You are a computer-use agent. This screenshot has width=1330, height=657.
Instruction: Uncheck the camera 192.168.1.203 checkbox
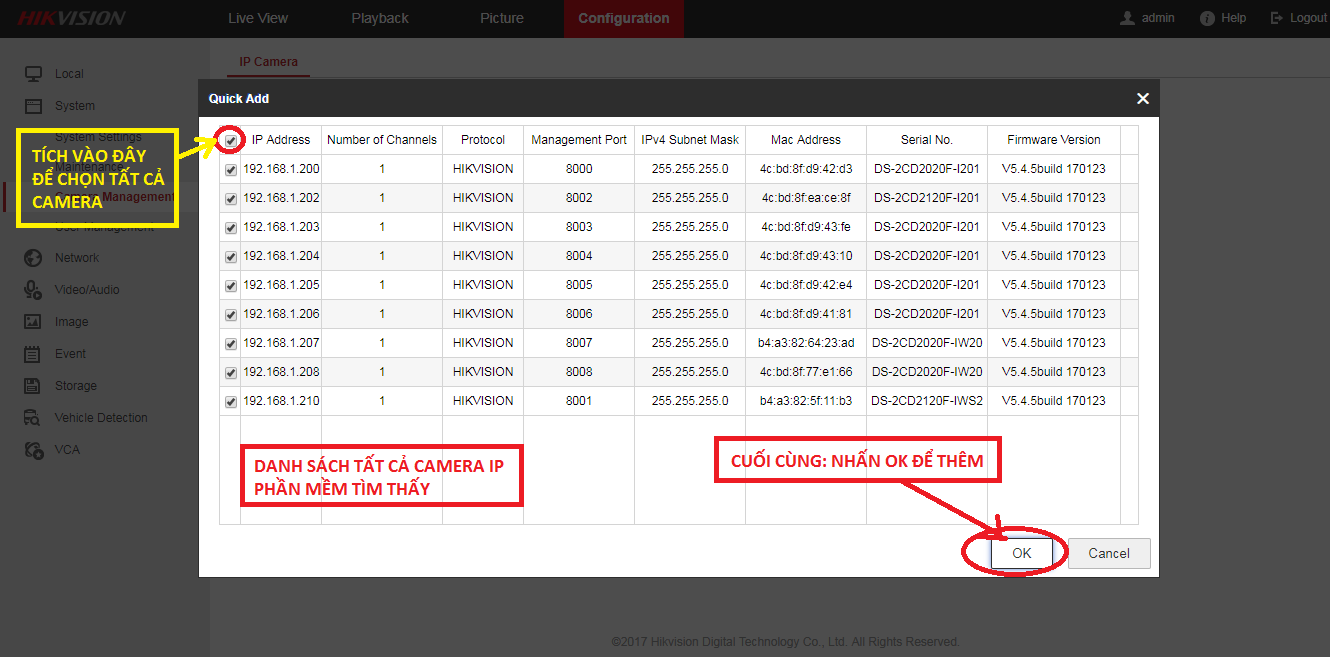coord(231,228)
